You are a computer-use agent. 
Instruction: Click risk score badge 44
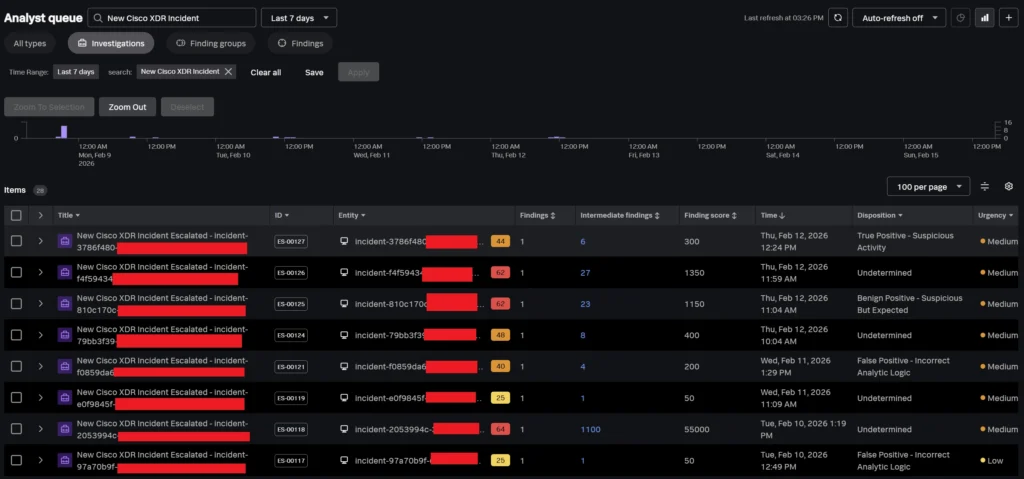pyautogui.click(x=501, y=241)
